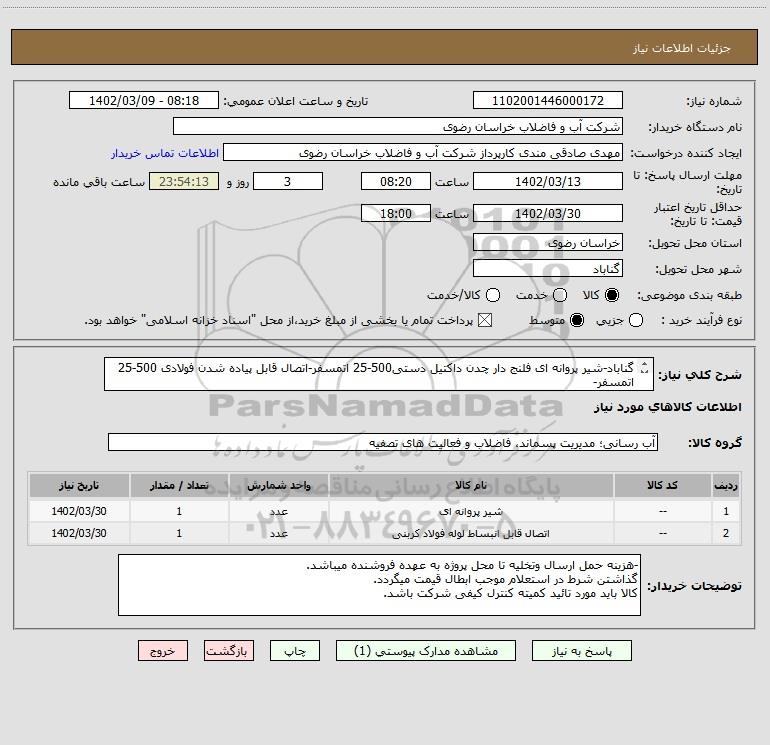Viewport: 770px width, 745px height.
Task: Select the شیر پروانه ای item cell
Action: click(471, 511)
